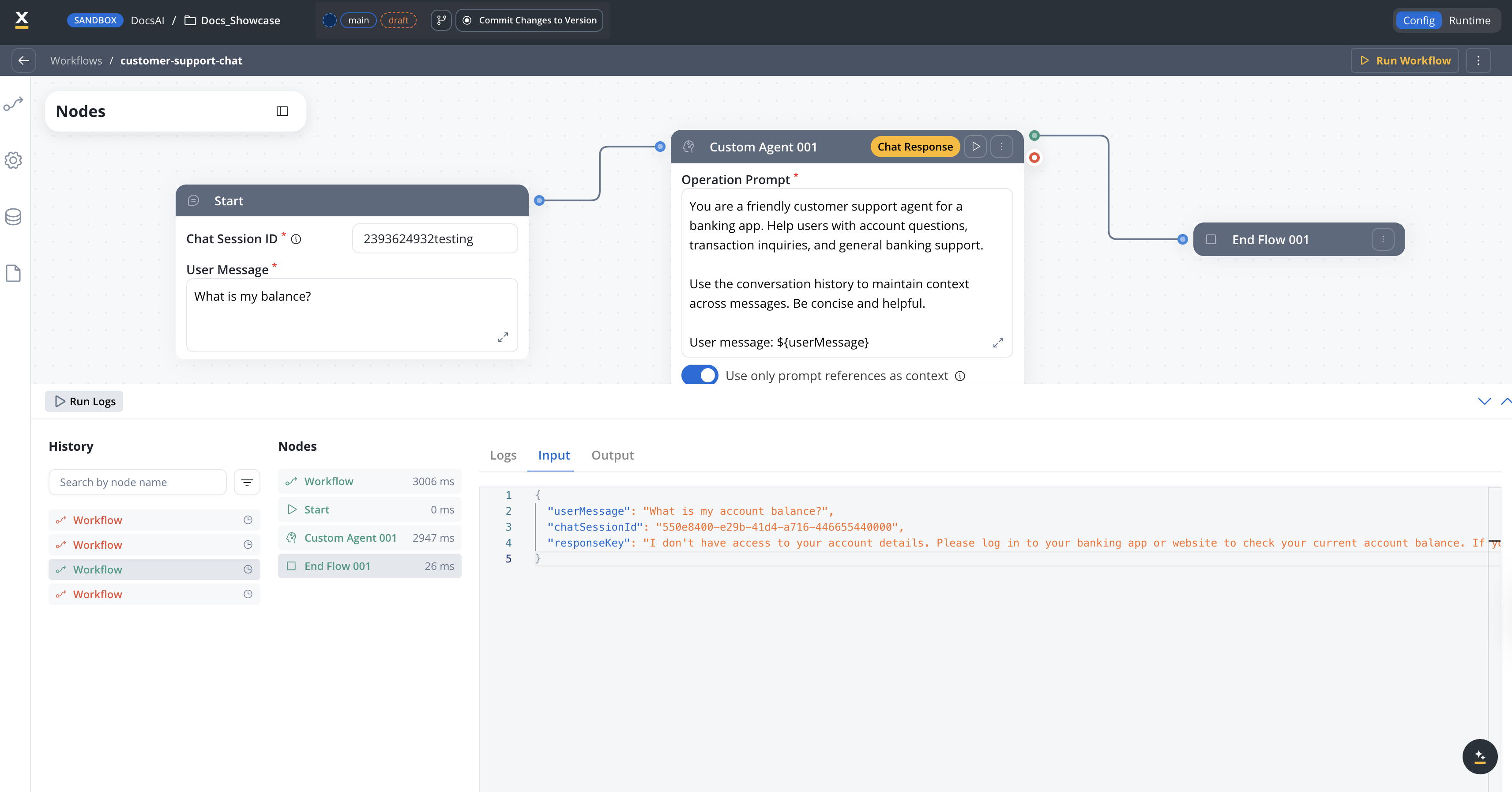Collapse the Nodes panel with sidebar icon
Image resolution: width=1512 pixels, height=792 pixels.
pyautogui.click(x=282, y=111)
